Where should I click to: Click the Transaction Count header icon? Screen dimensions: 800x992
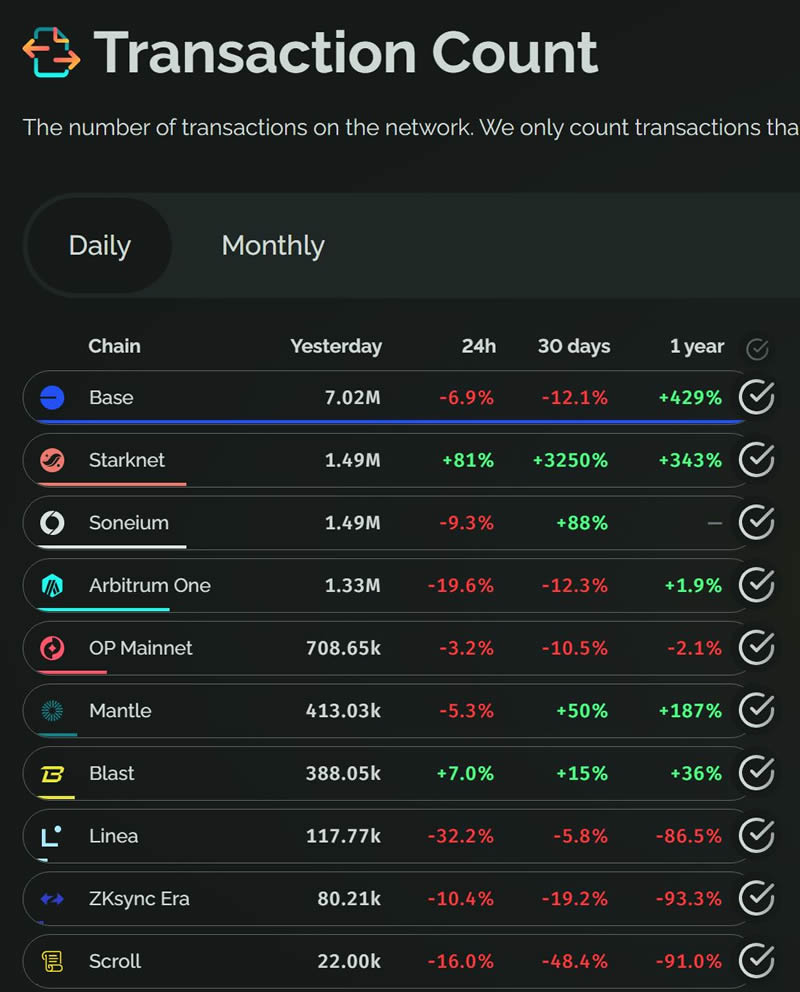click(51, 53)
